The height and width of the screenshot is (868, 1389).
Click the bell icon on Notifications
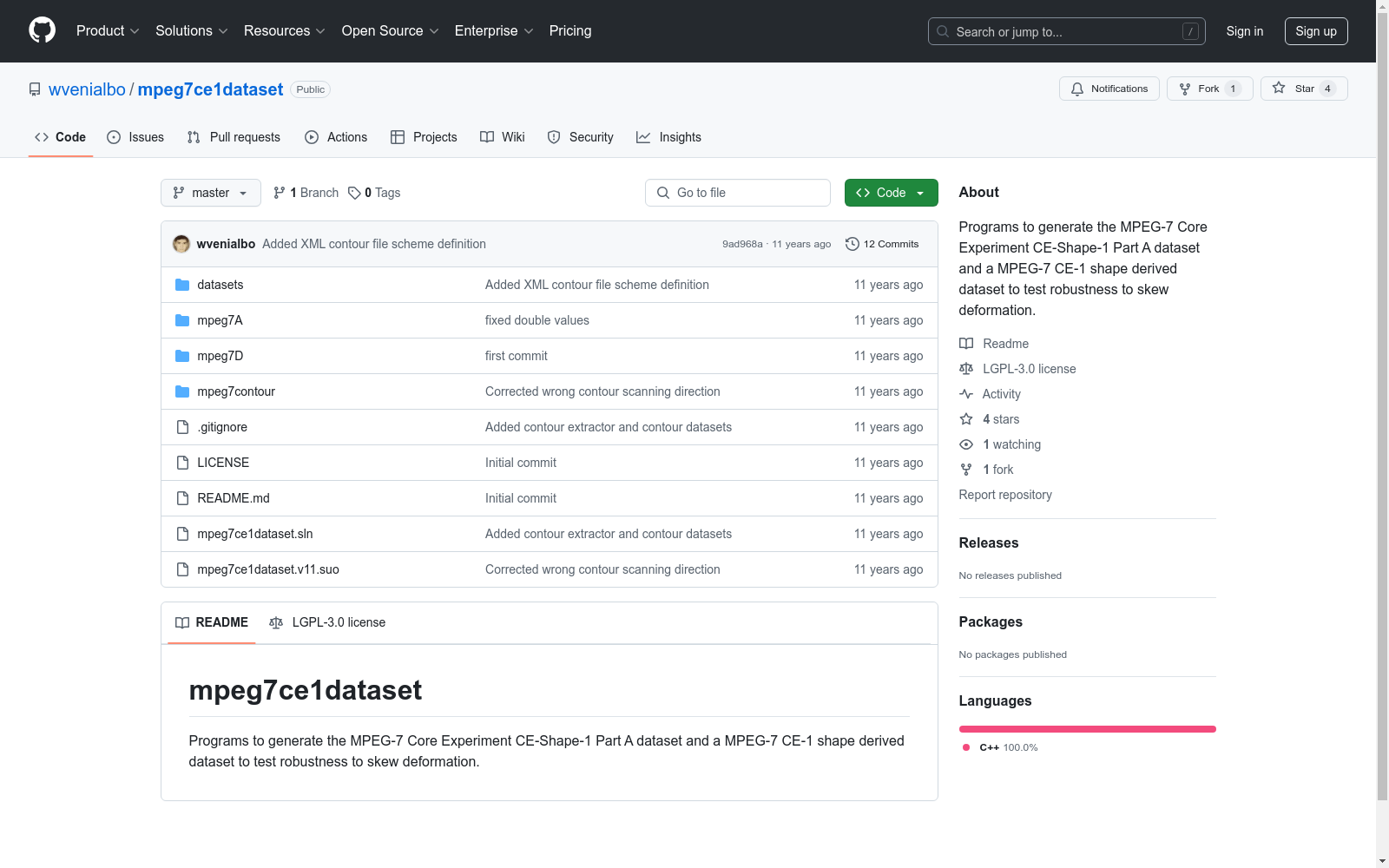coord(1077,89)
